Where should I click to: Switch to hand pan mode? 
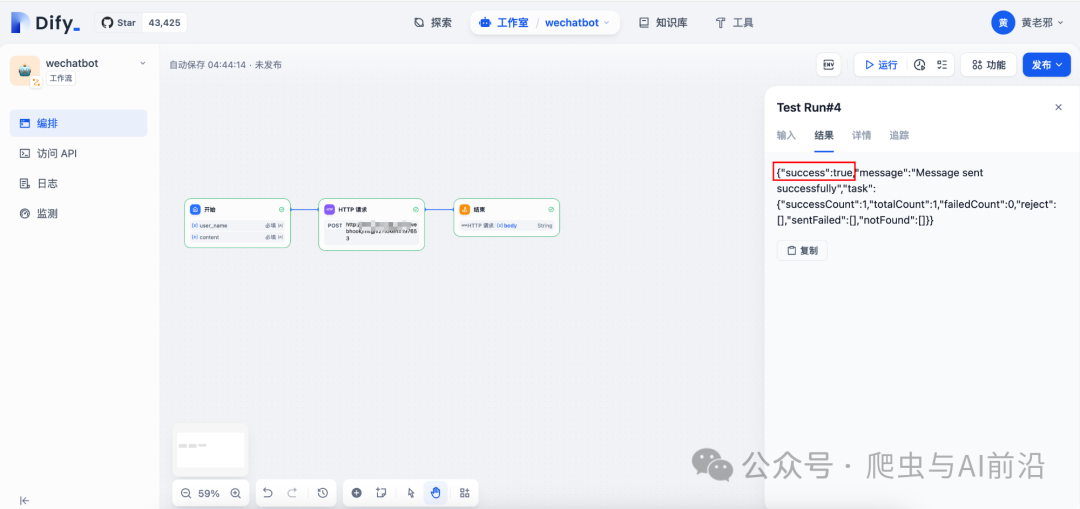click(435, 493)
